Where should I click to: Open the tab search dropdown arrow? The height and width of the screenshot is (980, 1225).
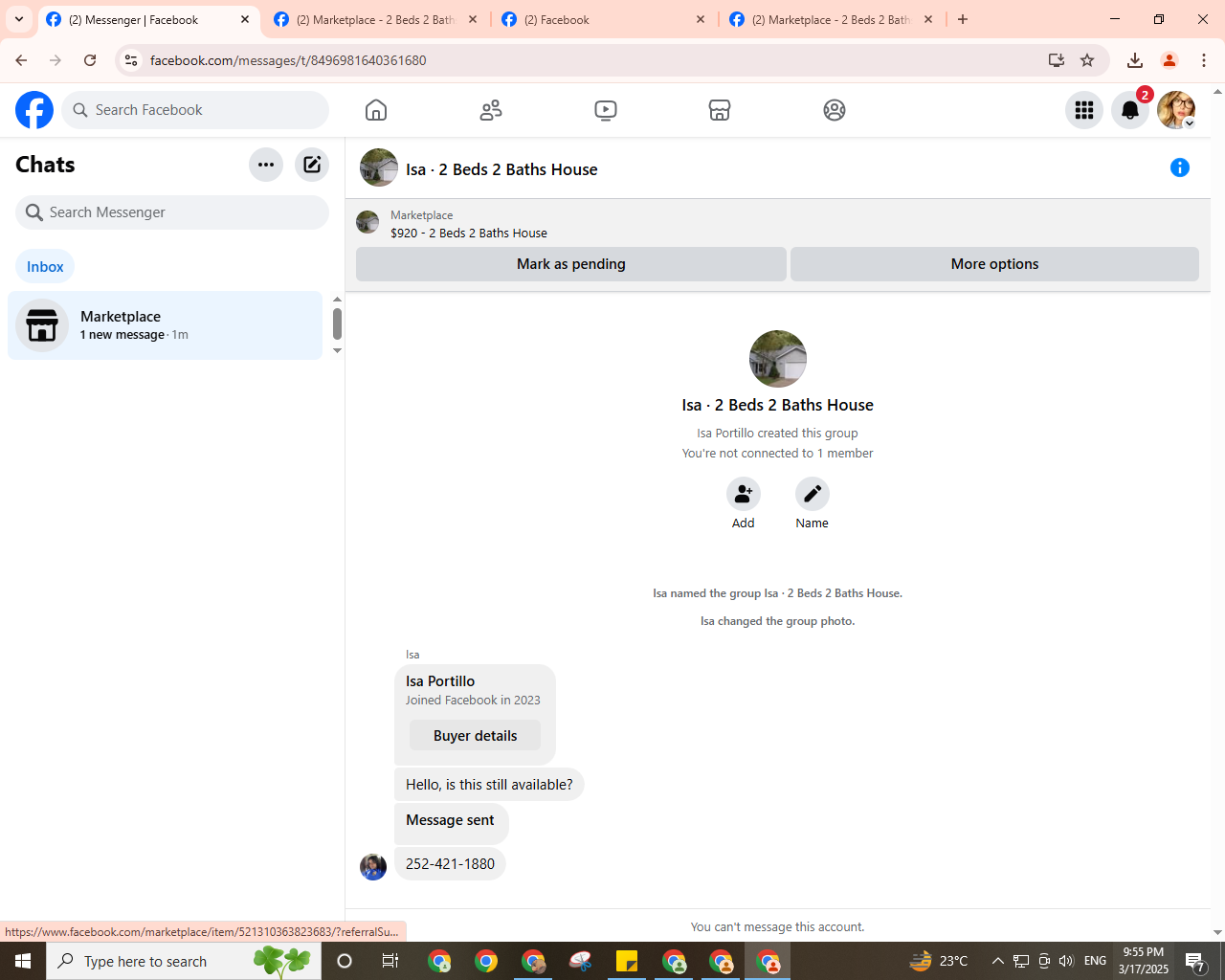pyautogui.click(x=19, y=19)
